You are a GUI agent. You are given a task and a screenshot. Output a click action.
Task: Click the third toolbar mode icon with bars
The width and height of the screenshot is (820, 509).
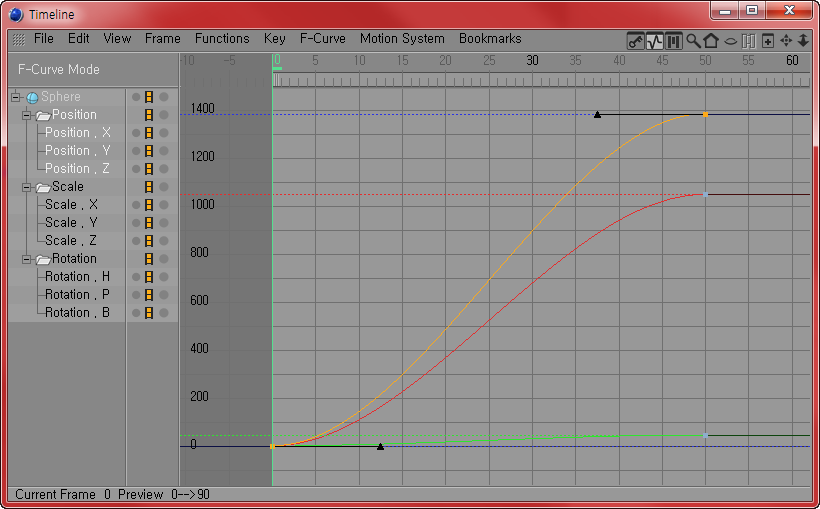674,41
